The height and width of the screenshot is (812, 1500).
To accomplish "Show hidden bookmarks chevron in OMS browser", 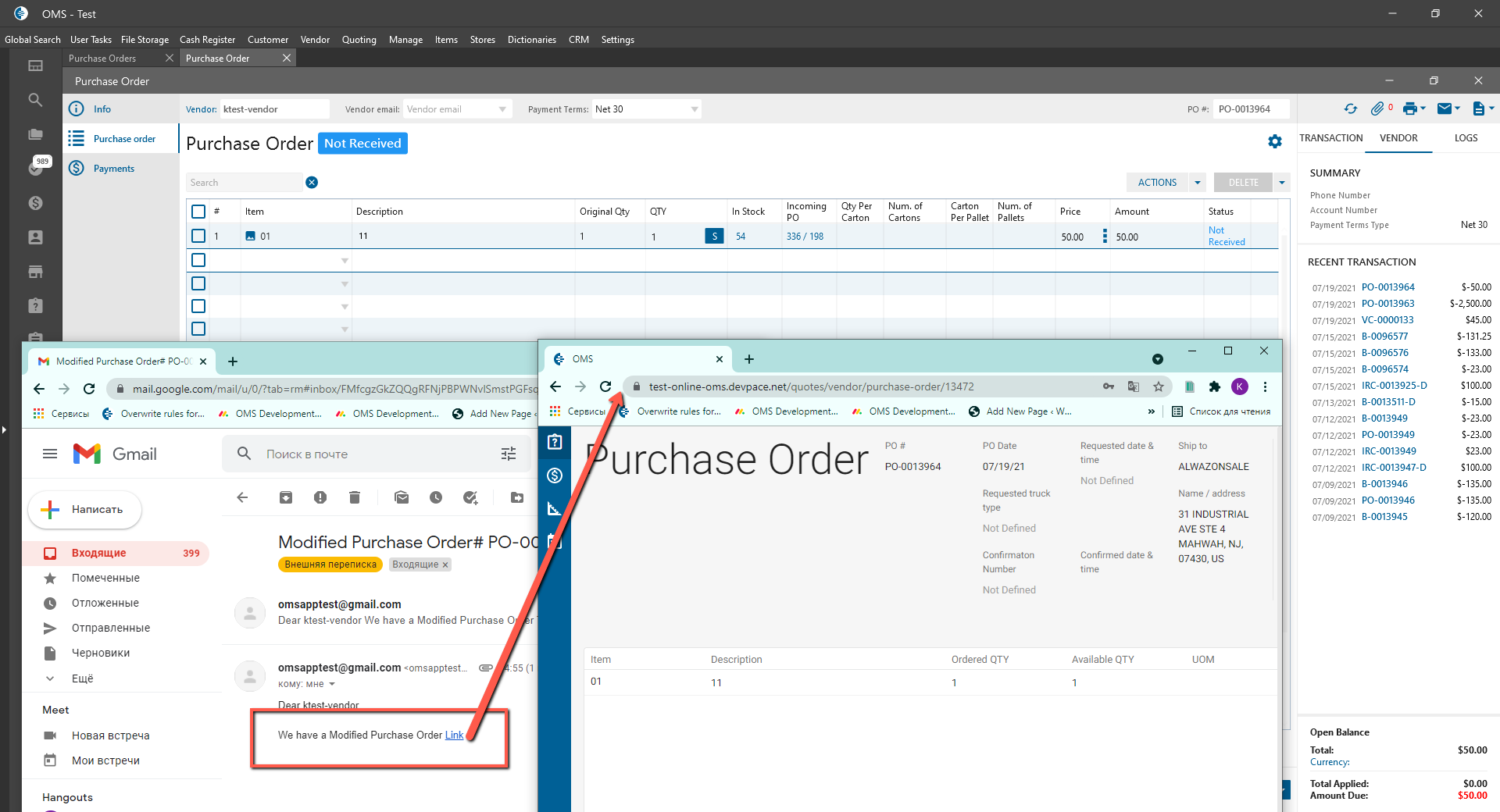I will point(1151,411).
